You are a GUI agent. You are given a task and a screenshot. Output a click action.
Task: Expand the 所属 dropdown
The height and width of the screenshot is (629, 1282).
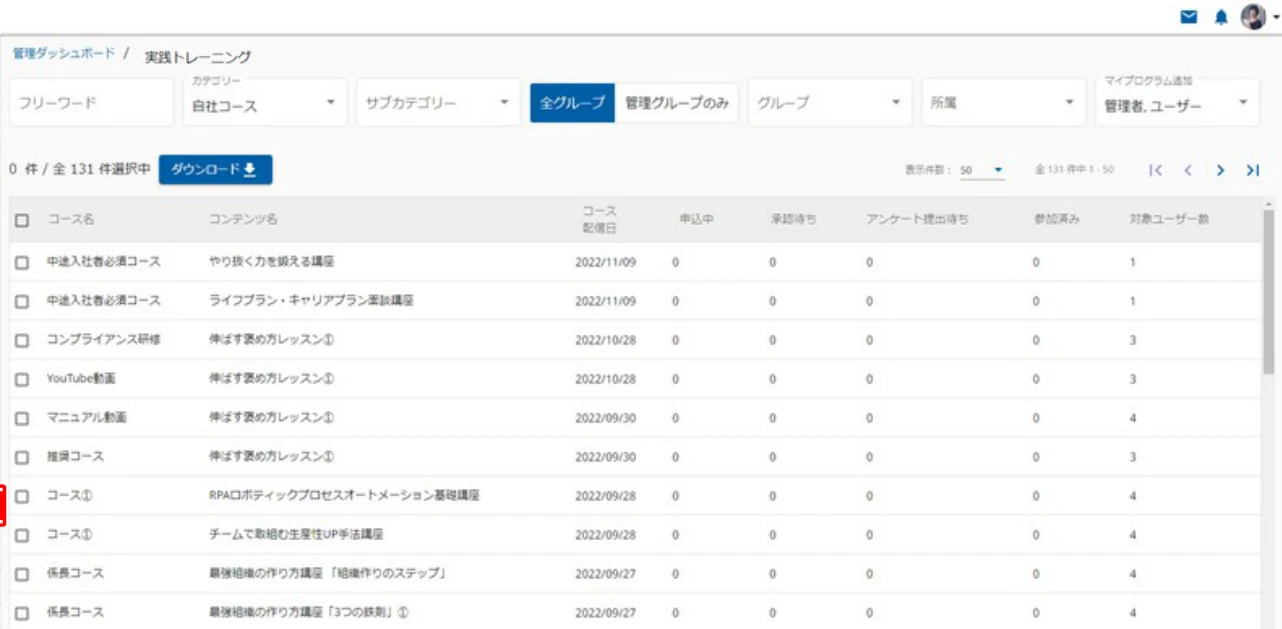[1003, 102]
